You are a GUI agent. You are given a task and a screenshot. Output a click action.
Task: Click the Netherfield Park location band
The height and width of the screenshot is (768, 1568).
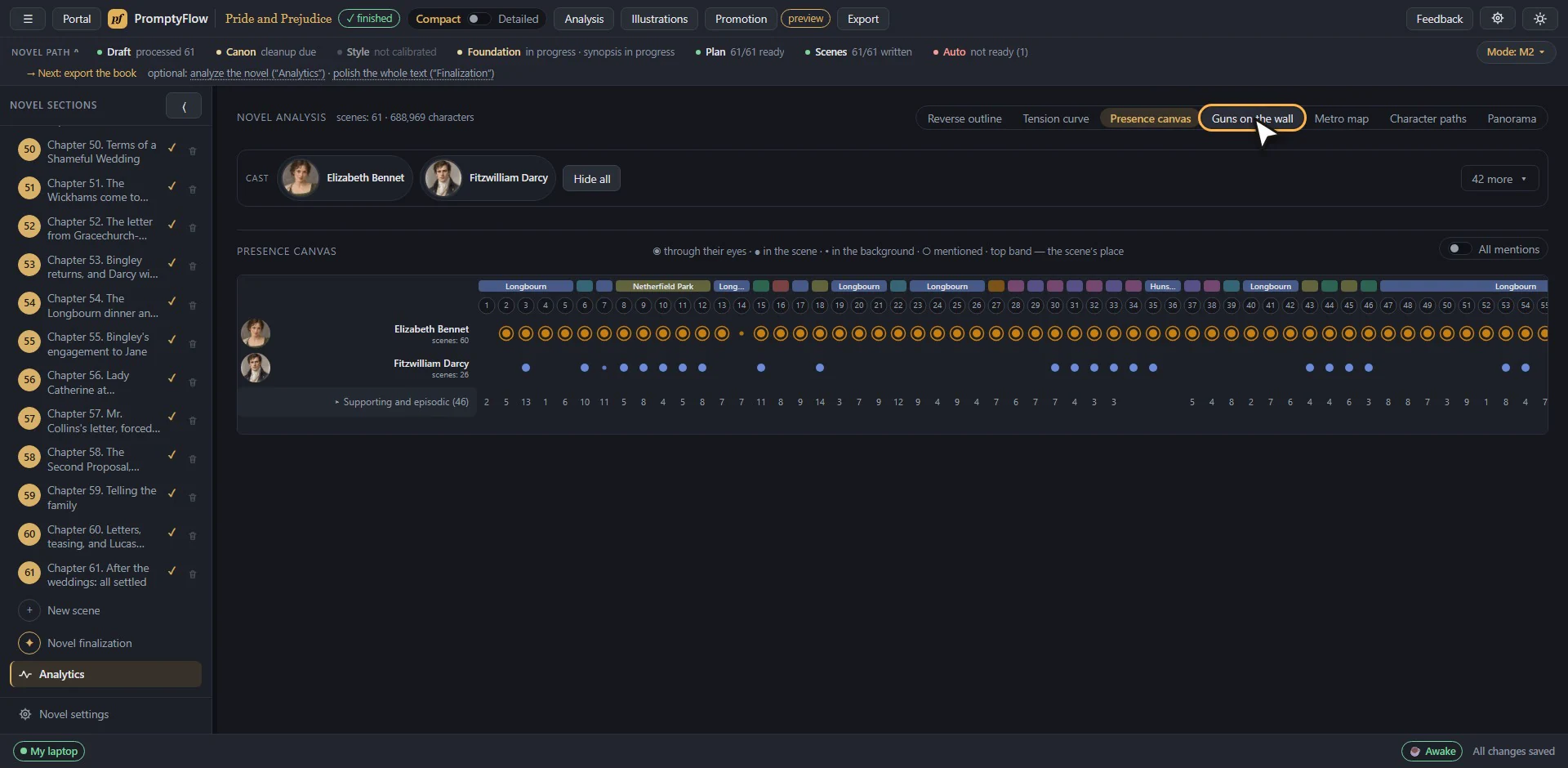click(x=663, y=287)
